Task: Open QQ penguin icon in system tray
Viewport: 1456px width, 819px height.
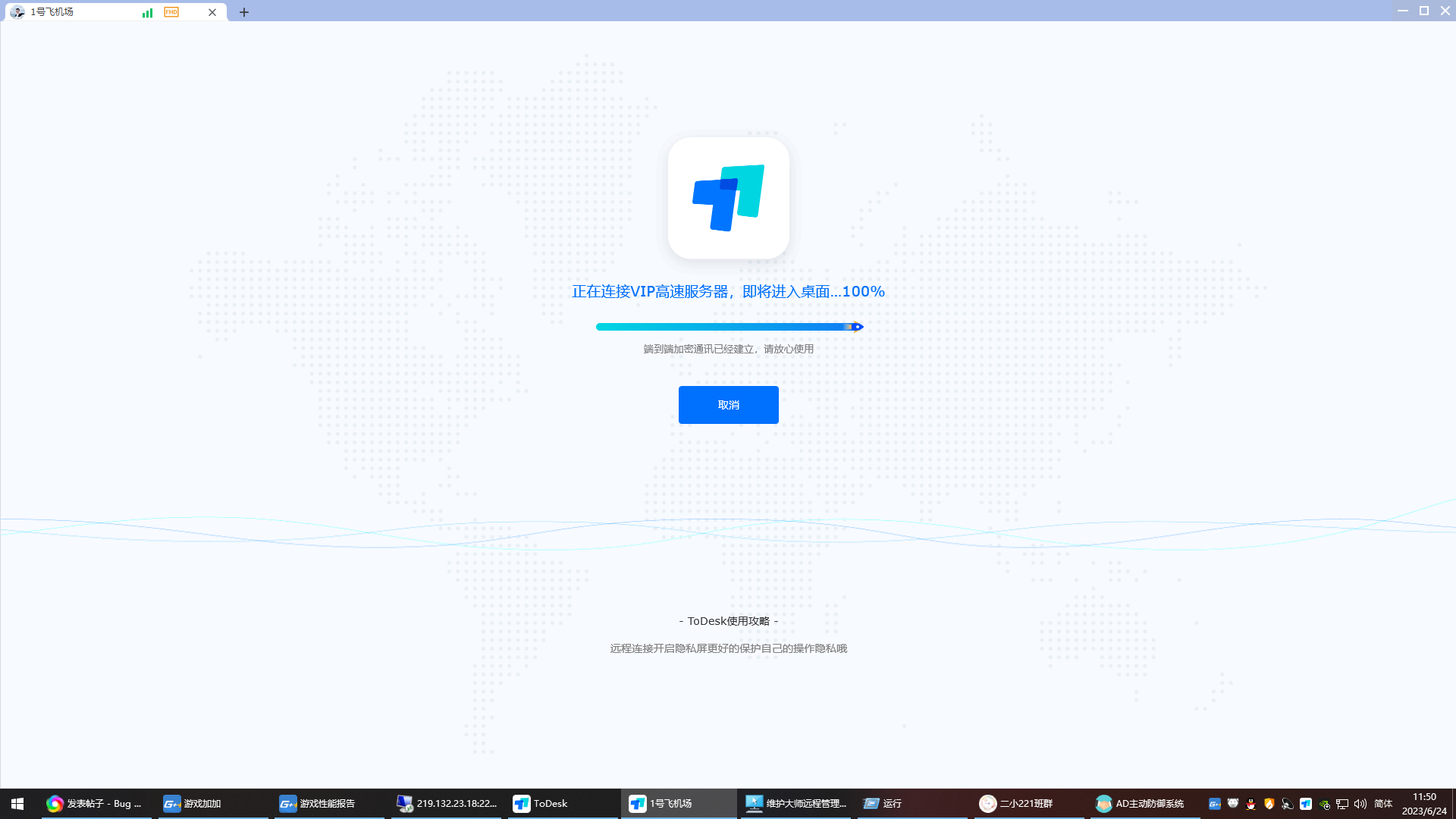Action: (x=1251, y=804)
